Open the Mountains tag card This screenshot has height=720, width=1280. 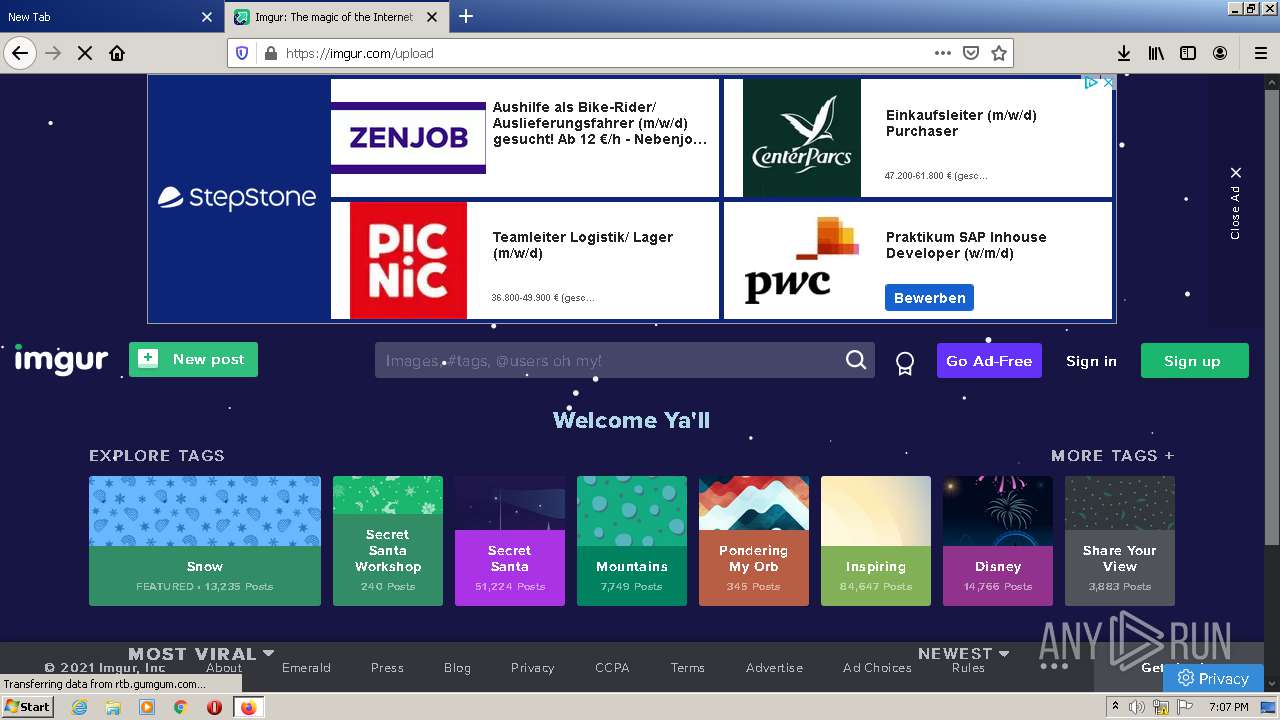632,541
